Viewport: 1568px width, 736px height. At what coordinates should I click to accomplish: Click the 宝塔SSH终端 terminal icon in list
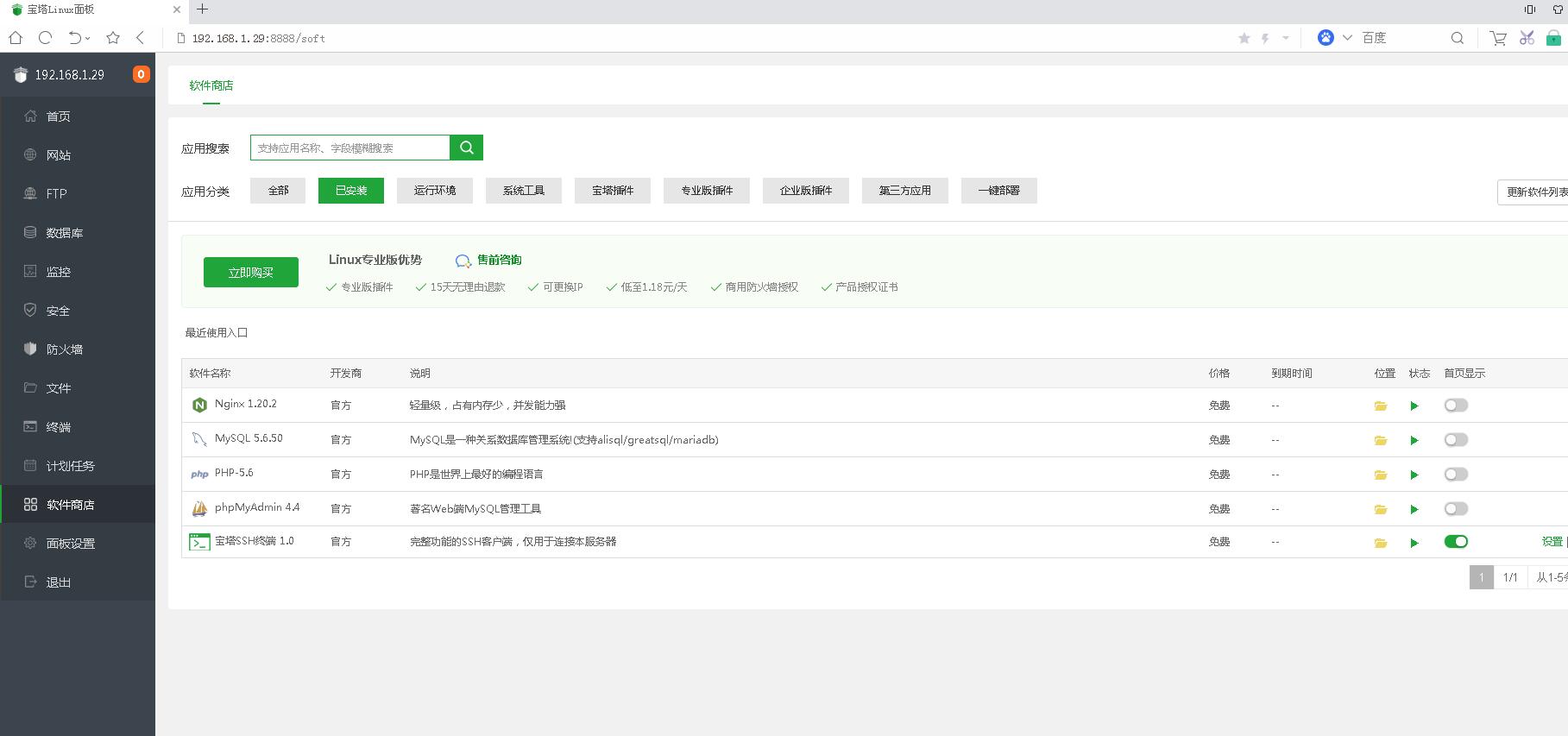(x=199, y=542)
